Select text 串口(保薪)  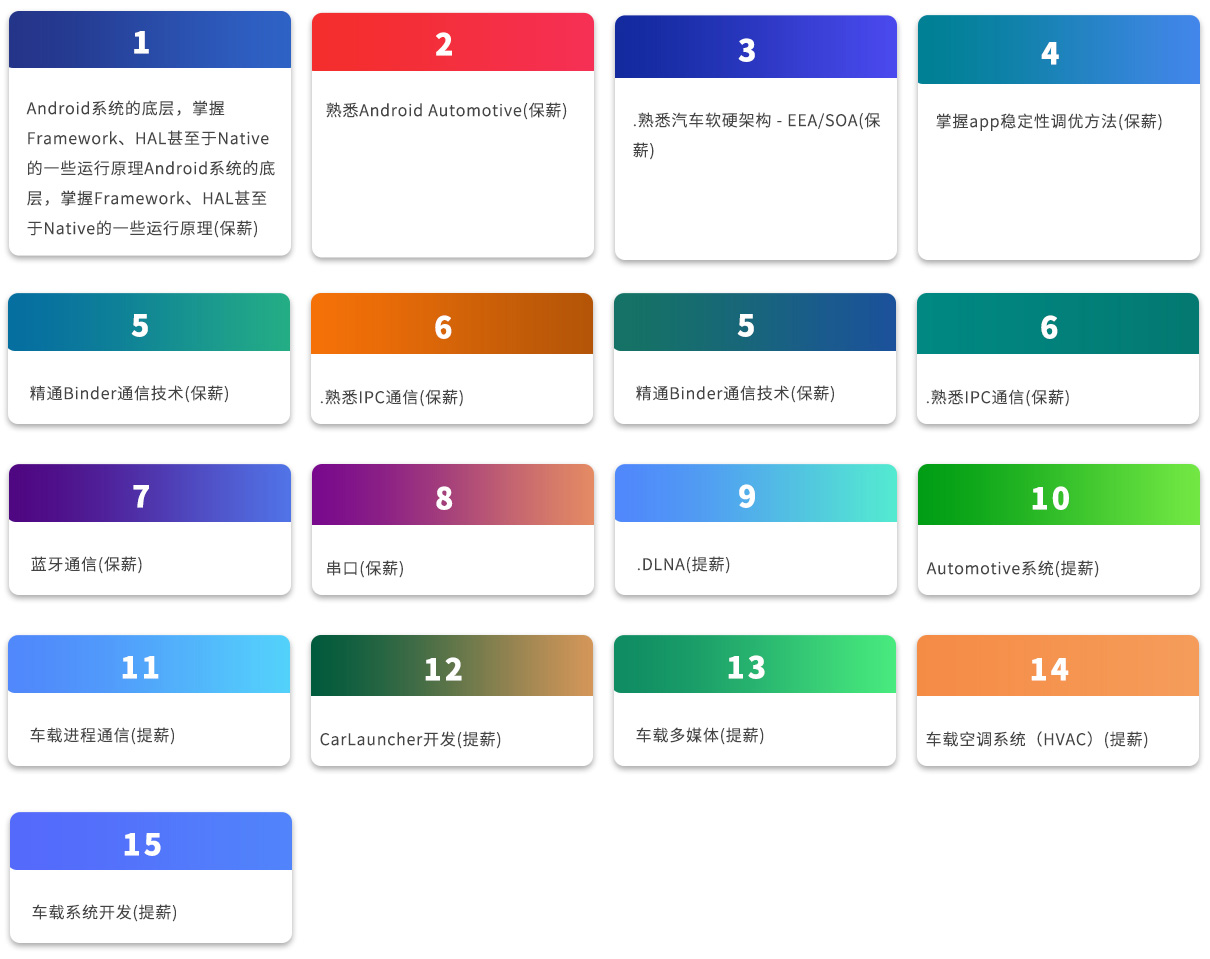click(365, 568)
